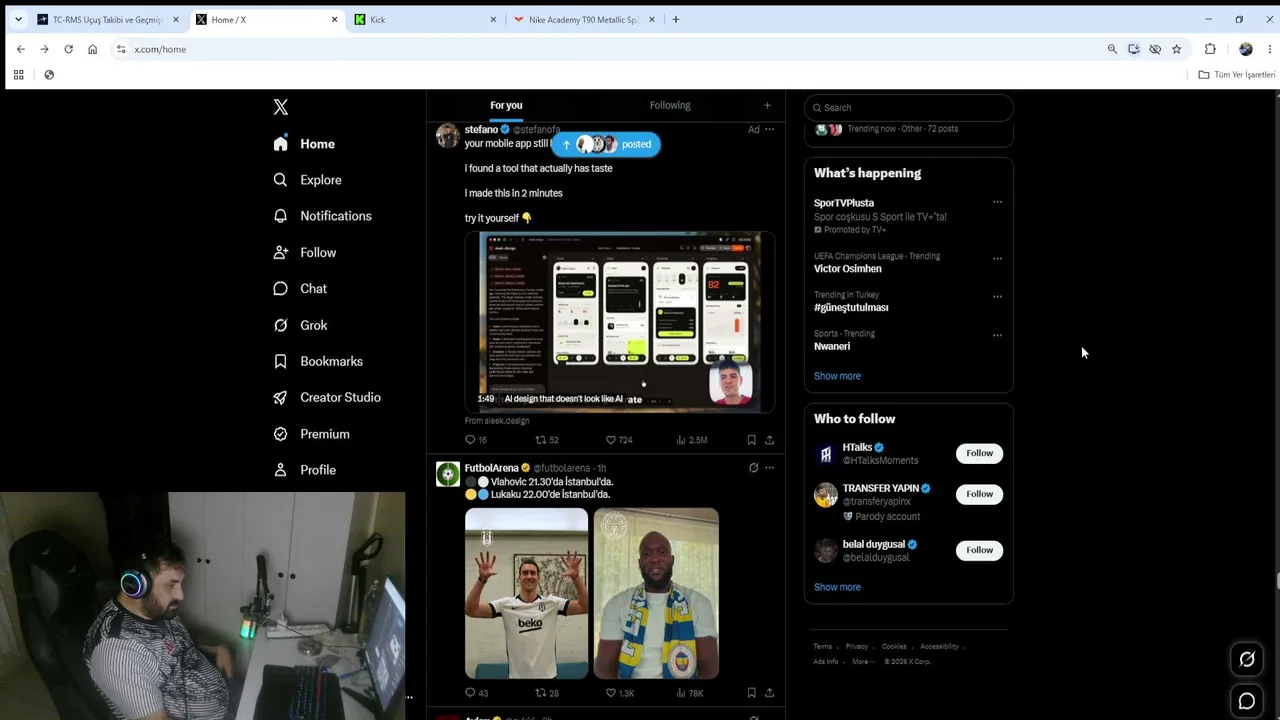Open Bookmarks in the sidebar
1280x720 pixels.
pos(318,361)
